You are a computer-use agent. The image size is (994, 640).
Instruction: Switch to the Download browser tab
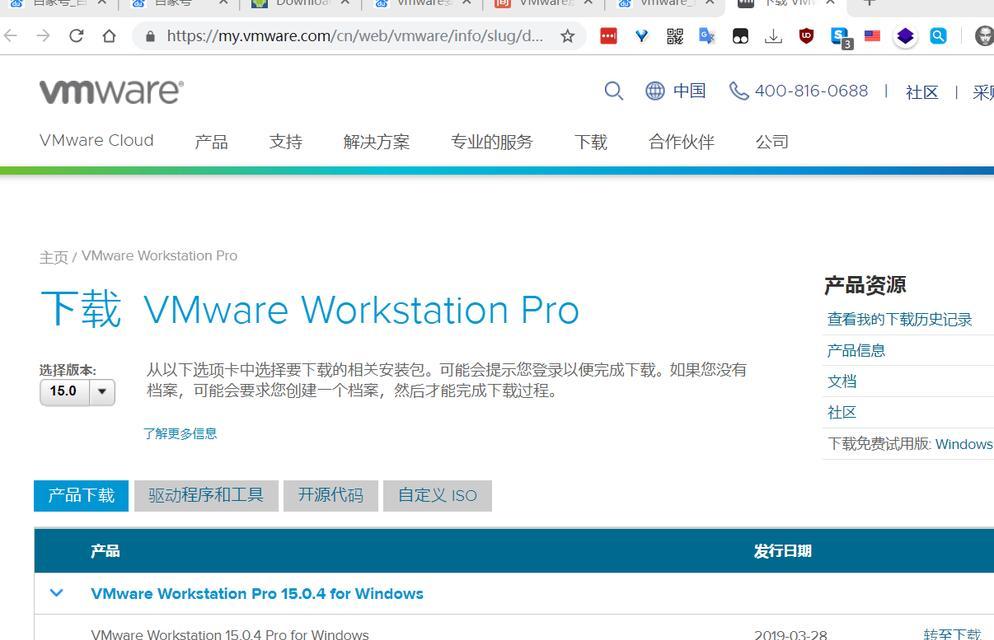click(301, 3)
